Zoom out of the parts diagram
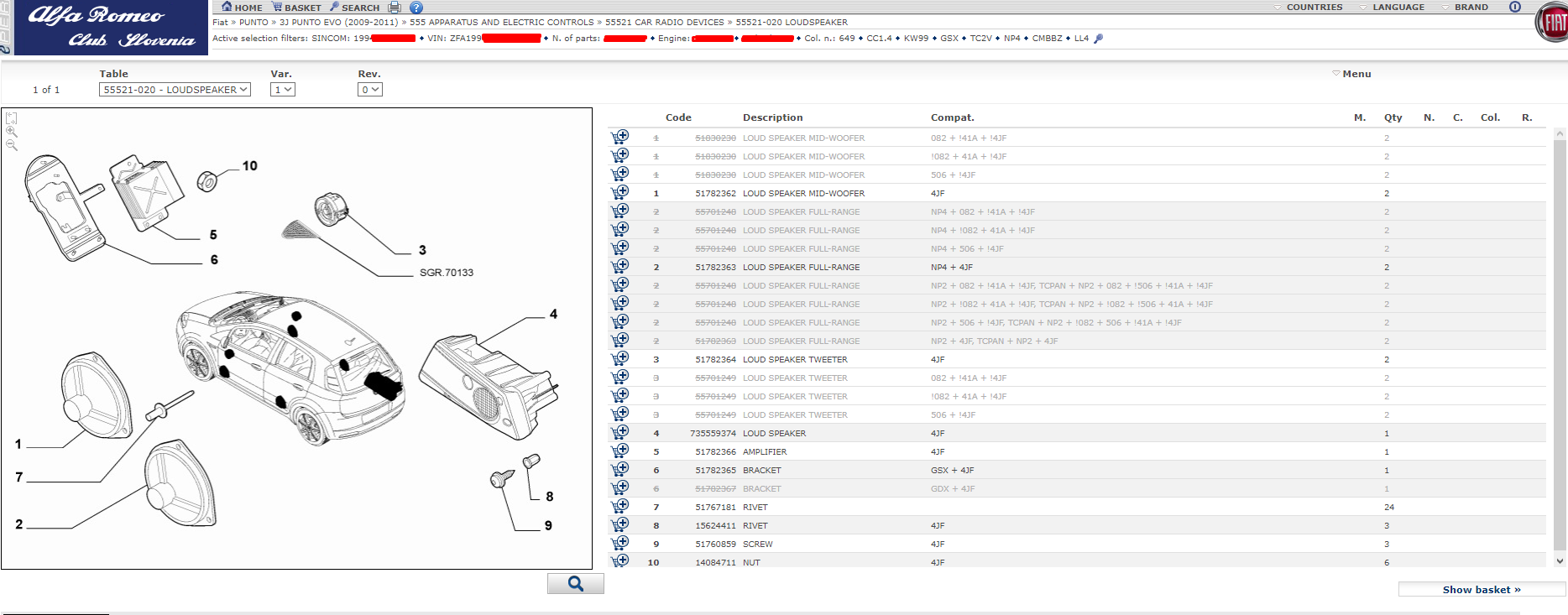The width and height of the screenshot is (1568, 615). tap(12, 144)
